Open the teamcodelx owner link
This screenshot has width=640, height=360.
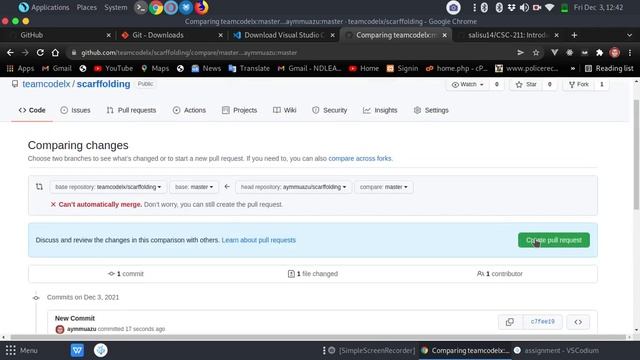coord(46,84)
